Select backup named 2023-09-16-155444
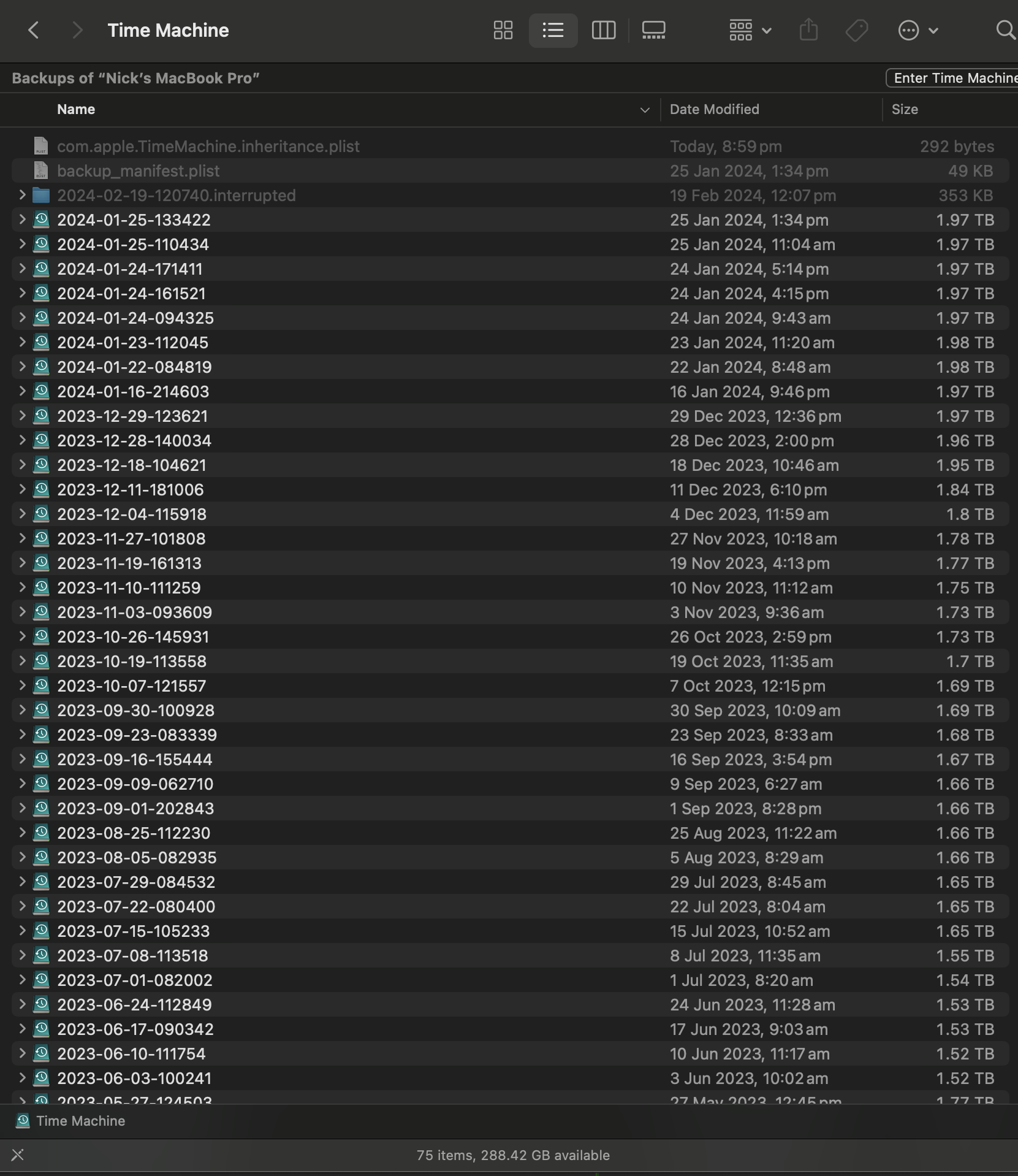Image resolution: width=1018 pixels, height=1176 pixels. pos(135,759)
